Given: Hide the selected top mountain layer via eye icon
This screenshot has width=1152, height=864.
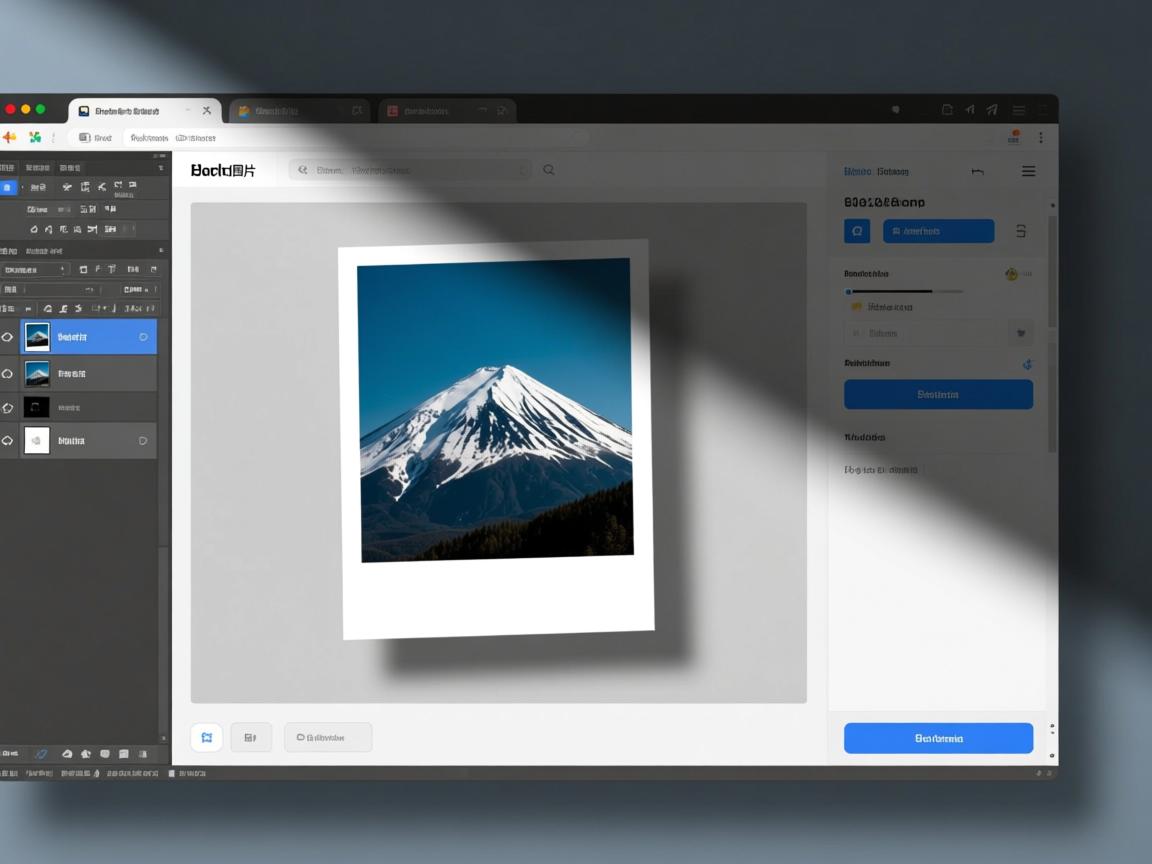Looking at the screenshot, I should coord(8,338).
